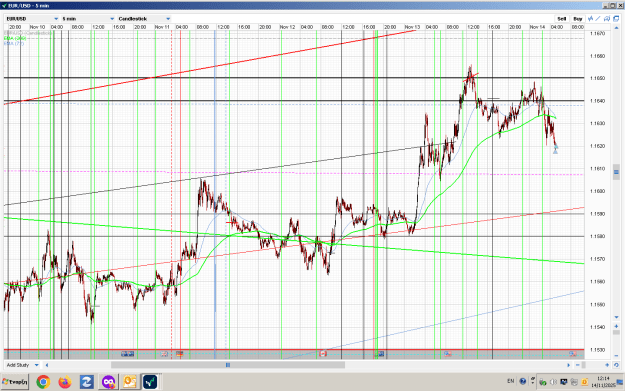Click the Nov 11 date label
Viewport: 625px width, 391px height.
coord(162,27)
